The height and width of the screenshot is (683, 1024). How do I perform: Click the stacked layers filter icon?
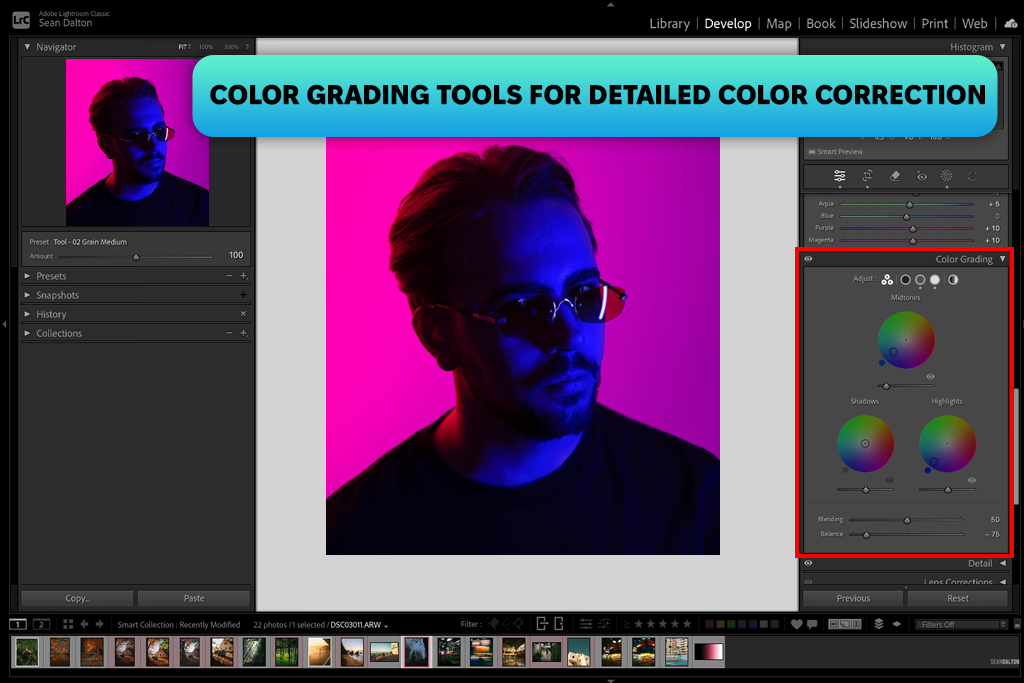(879, 624)
